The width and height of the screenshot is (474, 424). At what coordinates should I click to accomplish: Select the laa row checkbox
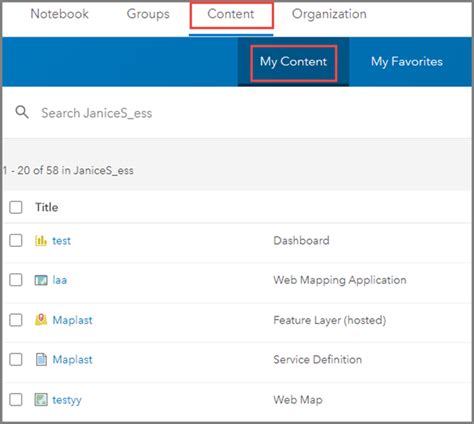click(x=16, y=280)
